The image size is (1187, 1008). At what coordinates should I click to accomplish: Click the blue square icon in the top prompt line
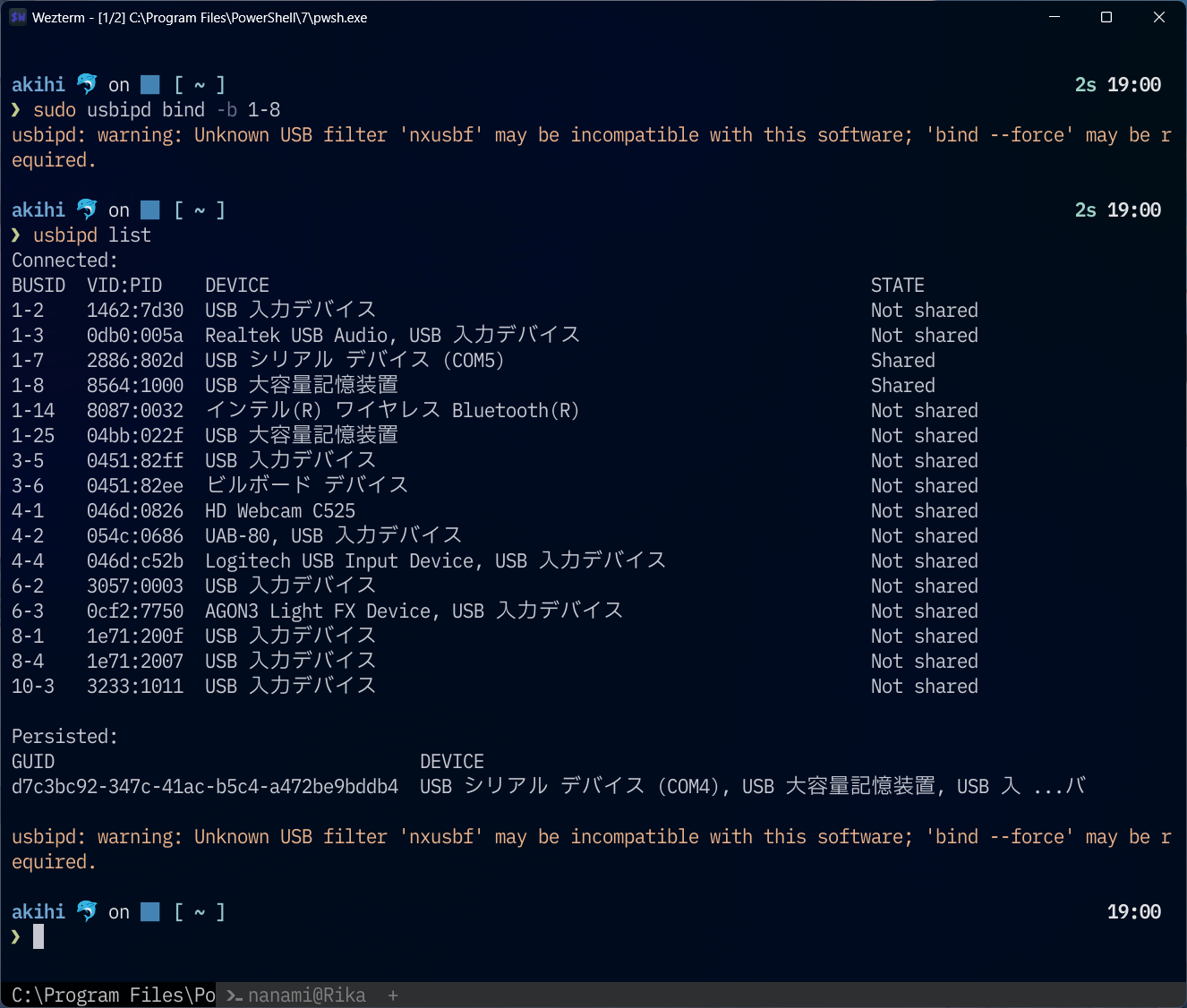pyautogui.click(x=149, y=84)
